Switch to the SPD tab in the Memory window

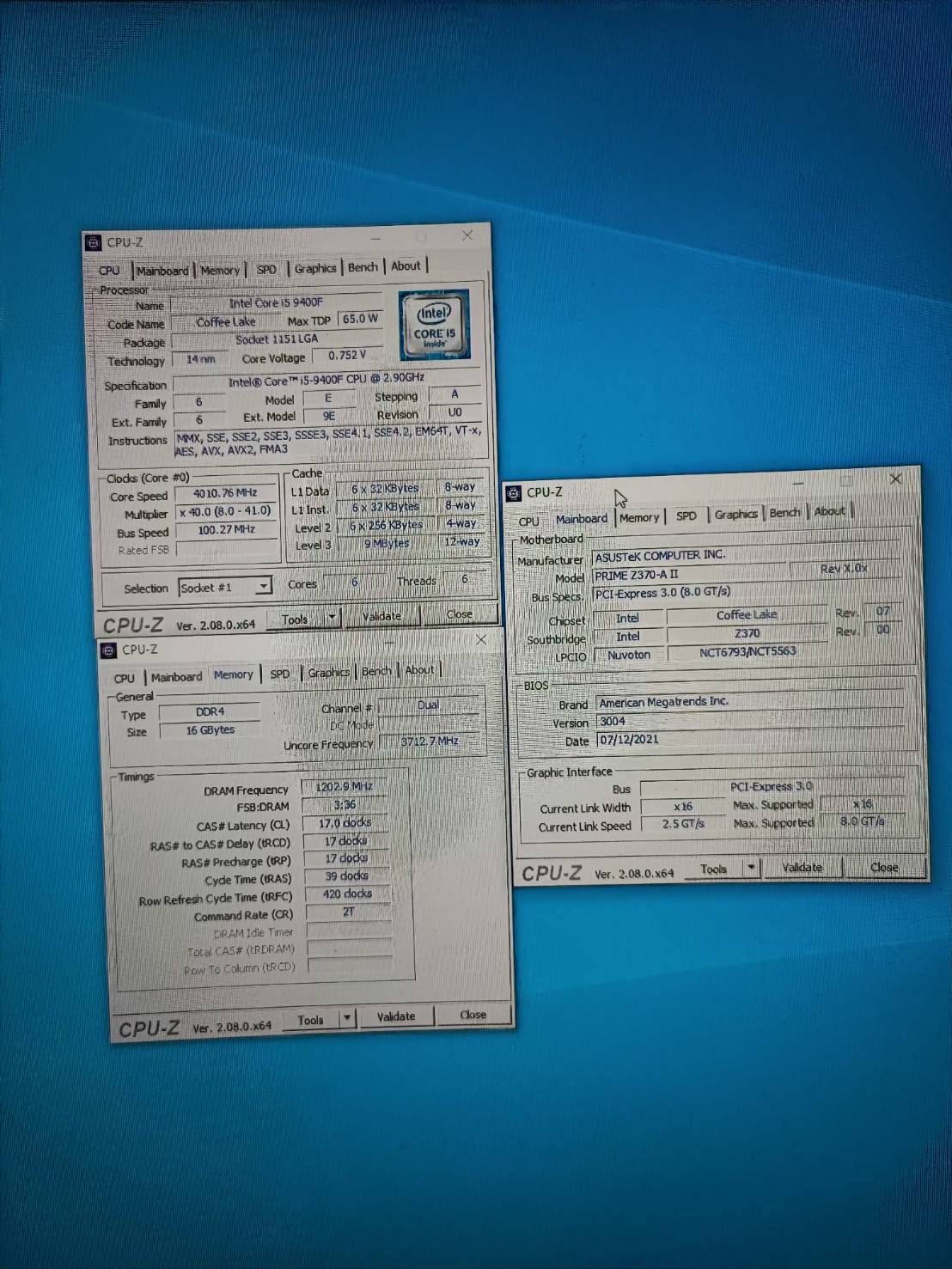(280, 674)
